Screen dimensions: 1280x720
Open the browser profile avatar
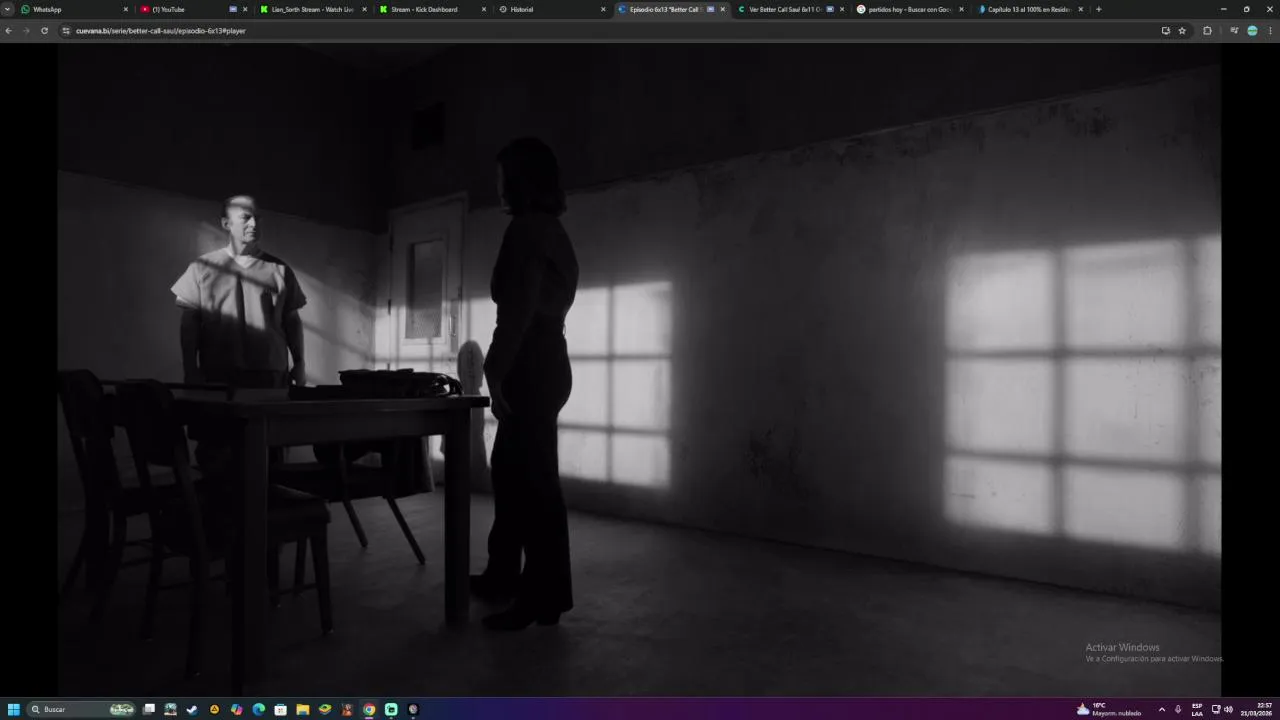coord(1252,31)
